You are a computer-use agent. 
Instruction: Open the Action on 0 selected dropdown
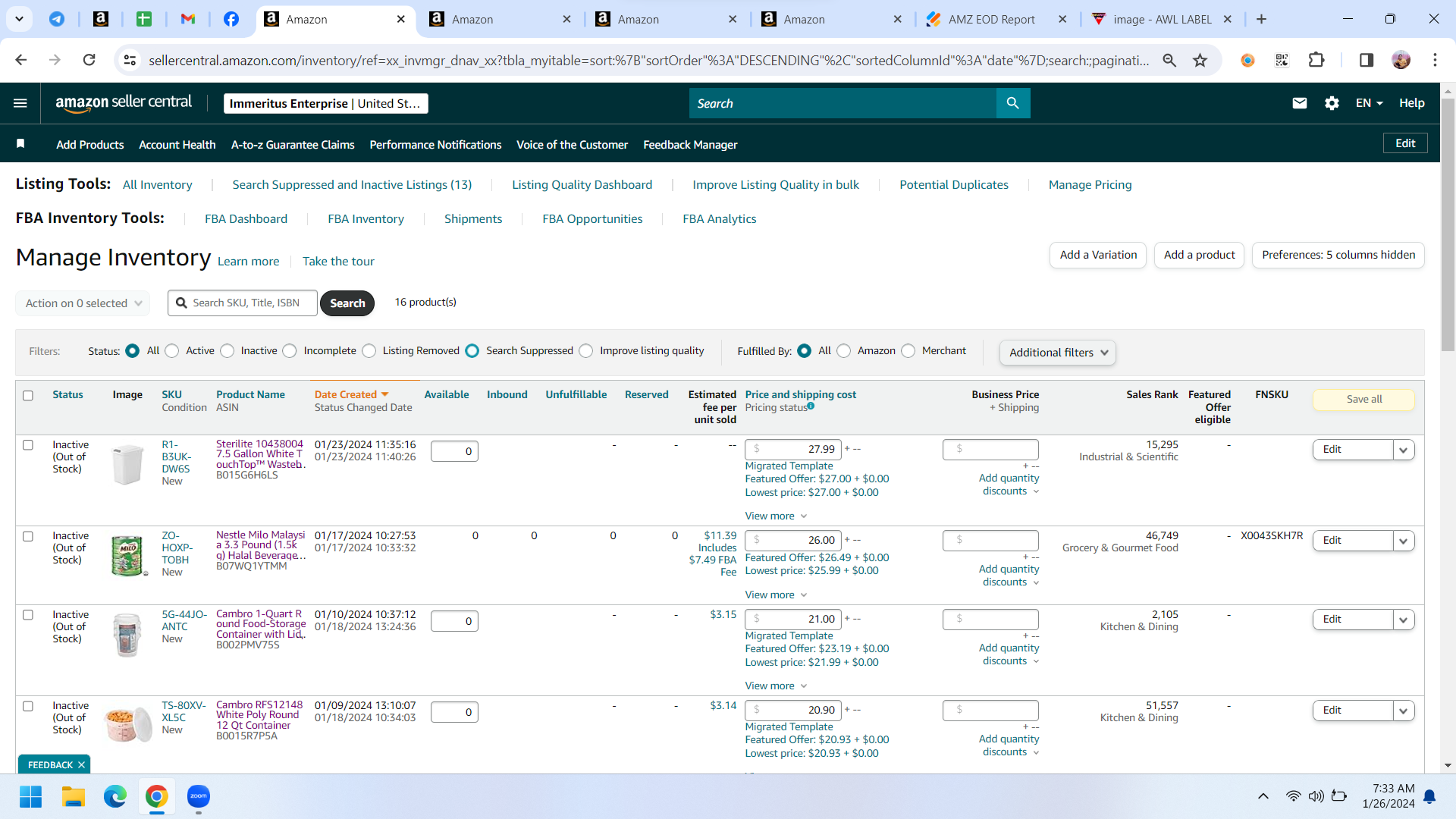pos(83,303)
